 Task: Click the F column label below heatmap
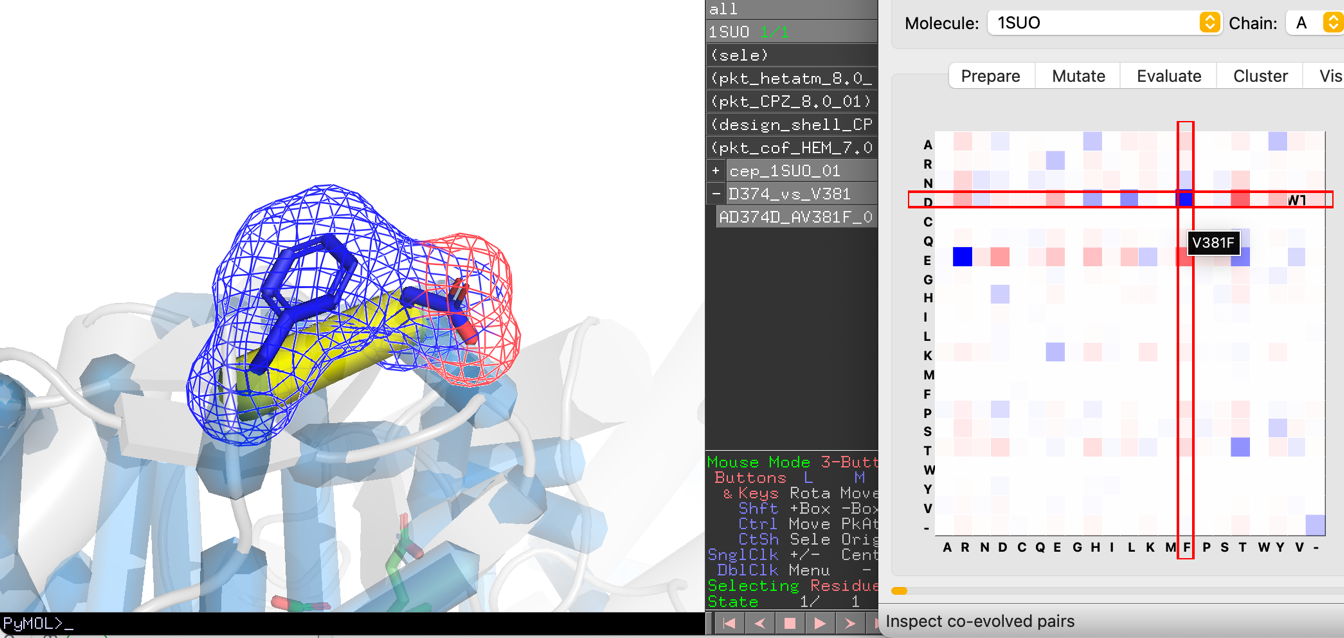1186,547
